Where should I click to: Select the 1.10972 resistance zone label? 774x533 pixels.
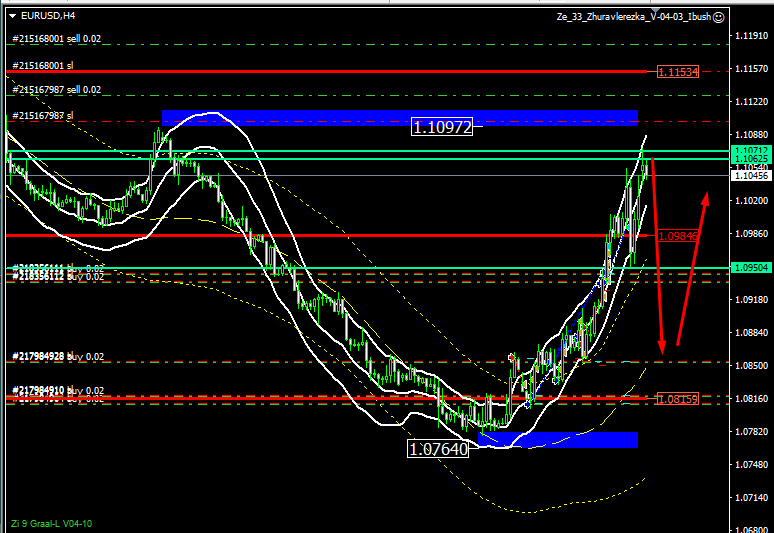pos(442,127)
